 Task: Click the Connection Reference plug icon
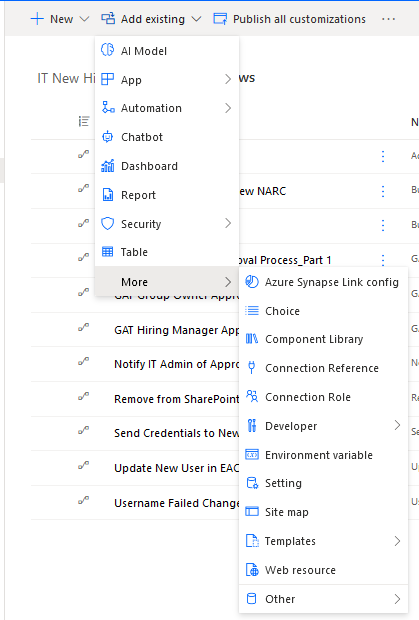tap(251, 367)
